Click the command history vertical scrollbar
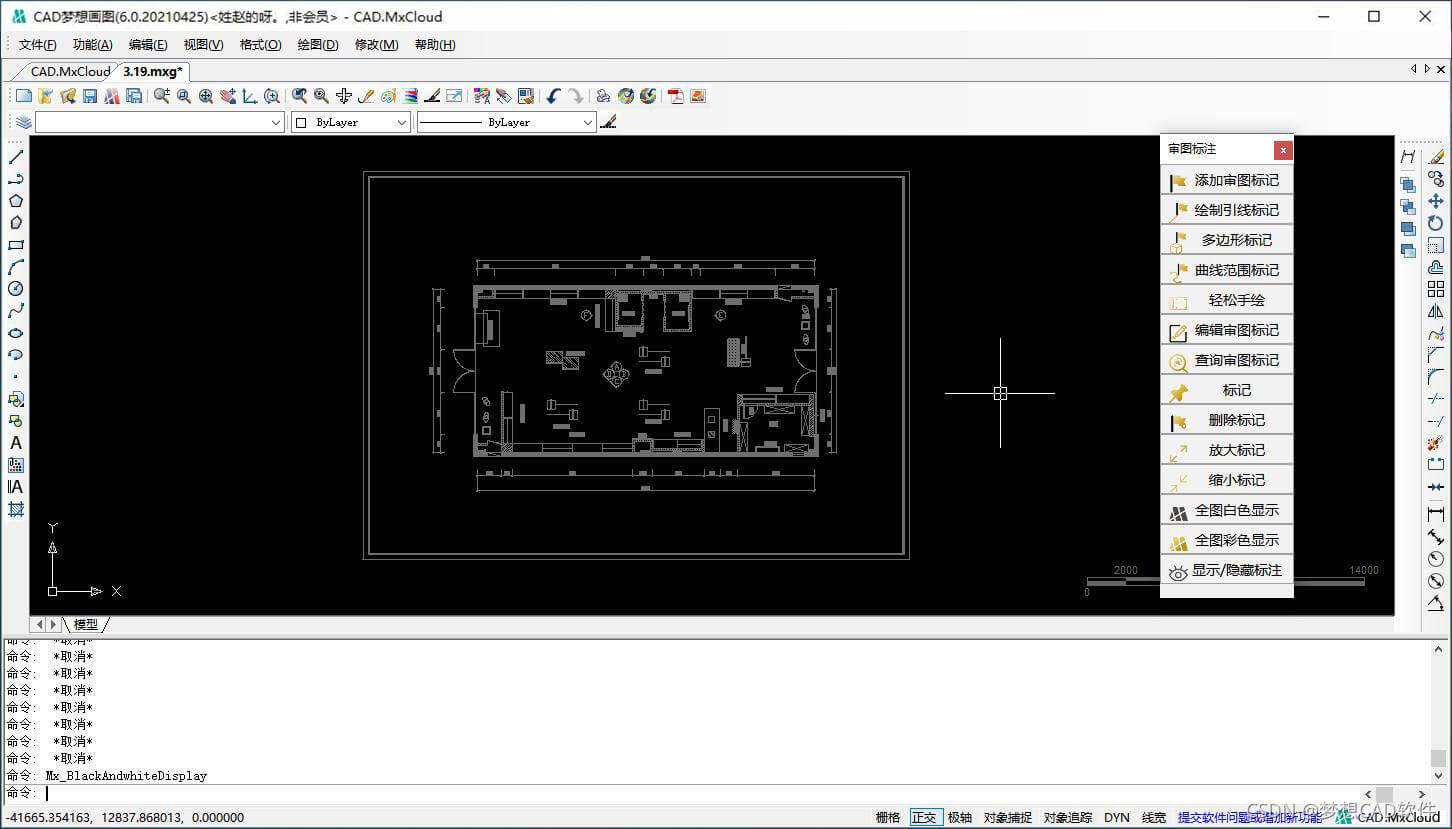Image resolution: width=1452 pixels, height=829 pixels. click(1439, 710)
